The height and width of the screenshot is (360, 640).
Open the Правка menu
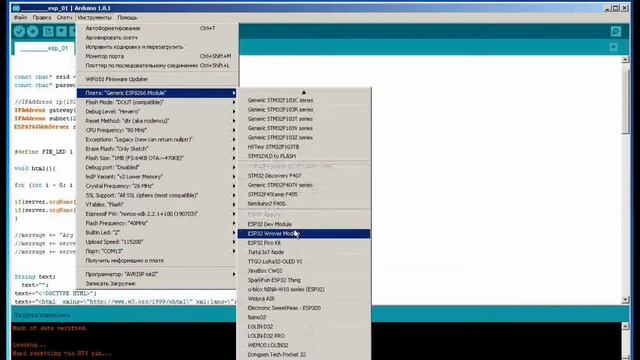click(x=42, y=18)
